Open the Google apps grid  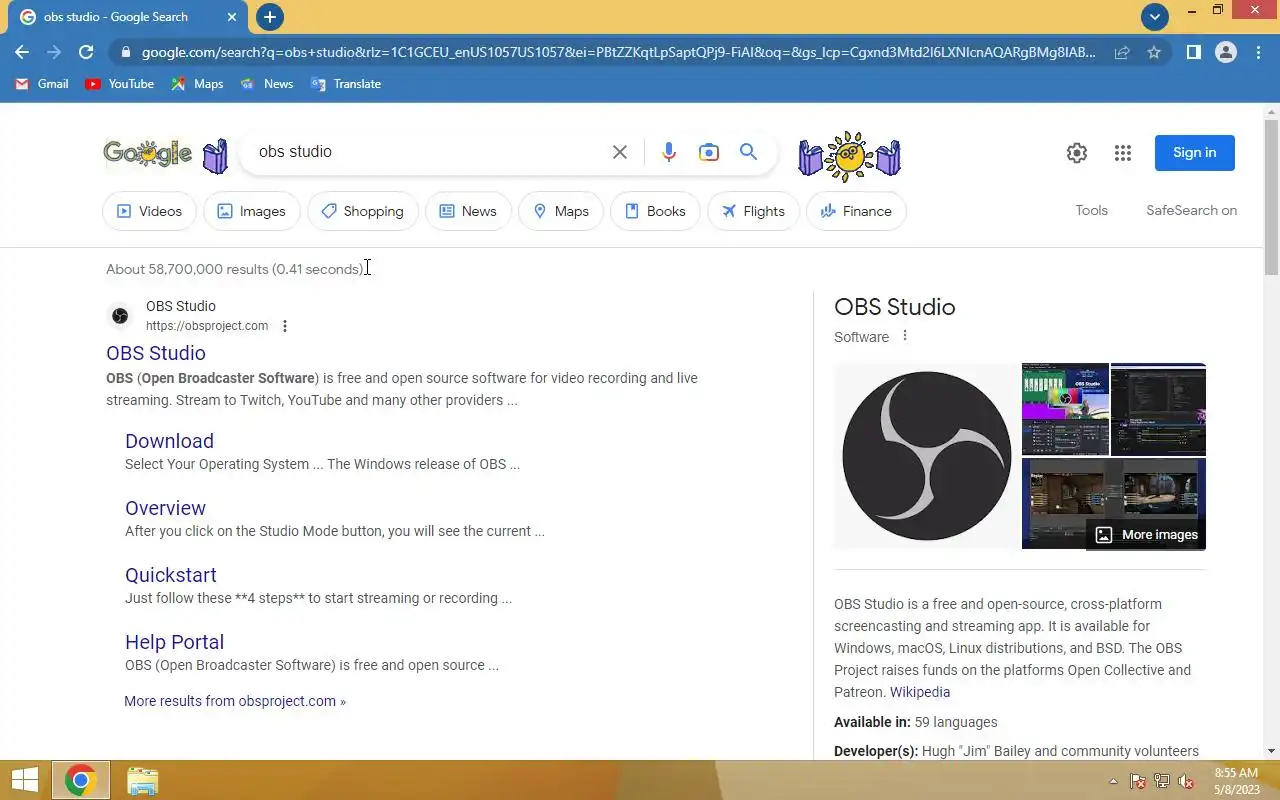(x=1123, y=153)
